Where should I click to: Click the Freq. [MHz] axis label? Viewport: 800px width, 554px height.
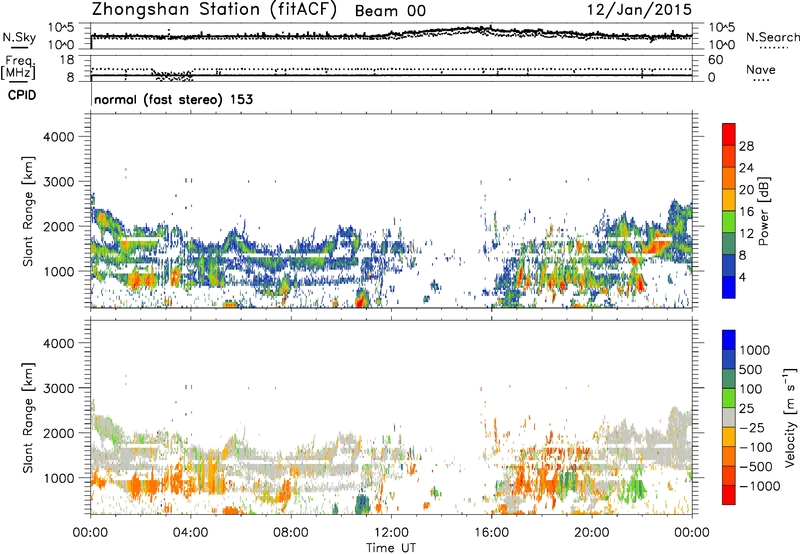(x=18, y=67)
